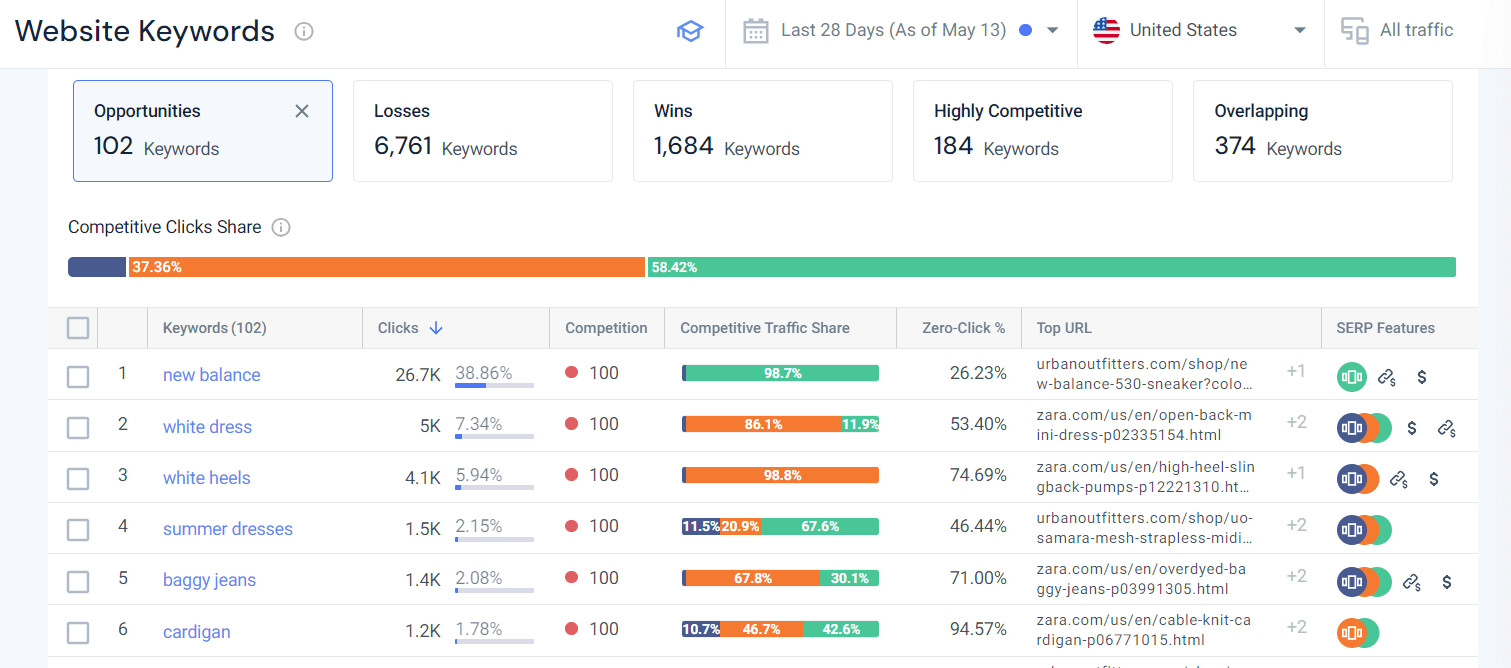Select the Highly Competitive keywords tab
Image resolution: width=1511 pixels, height=668 pixels.
[1042, 130]
